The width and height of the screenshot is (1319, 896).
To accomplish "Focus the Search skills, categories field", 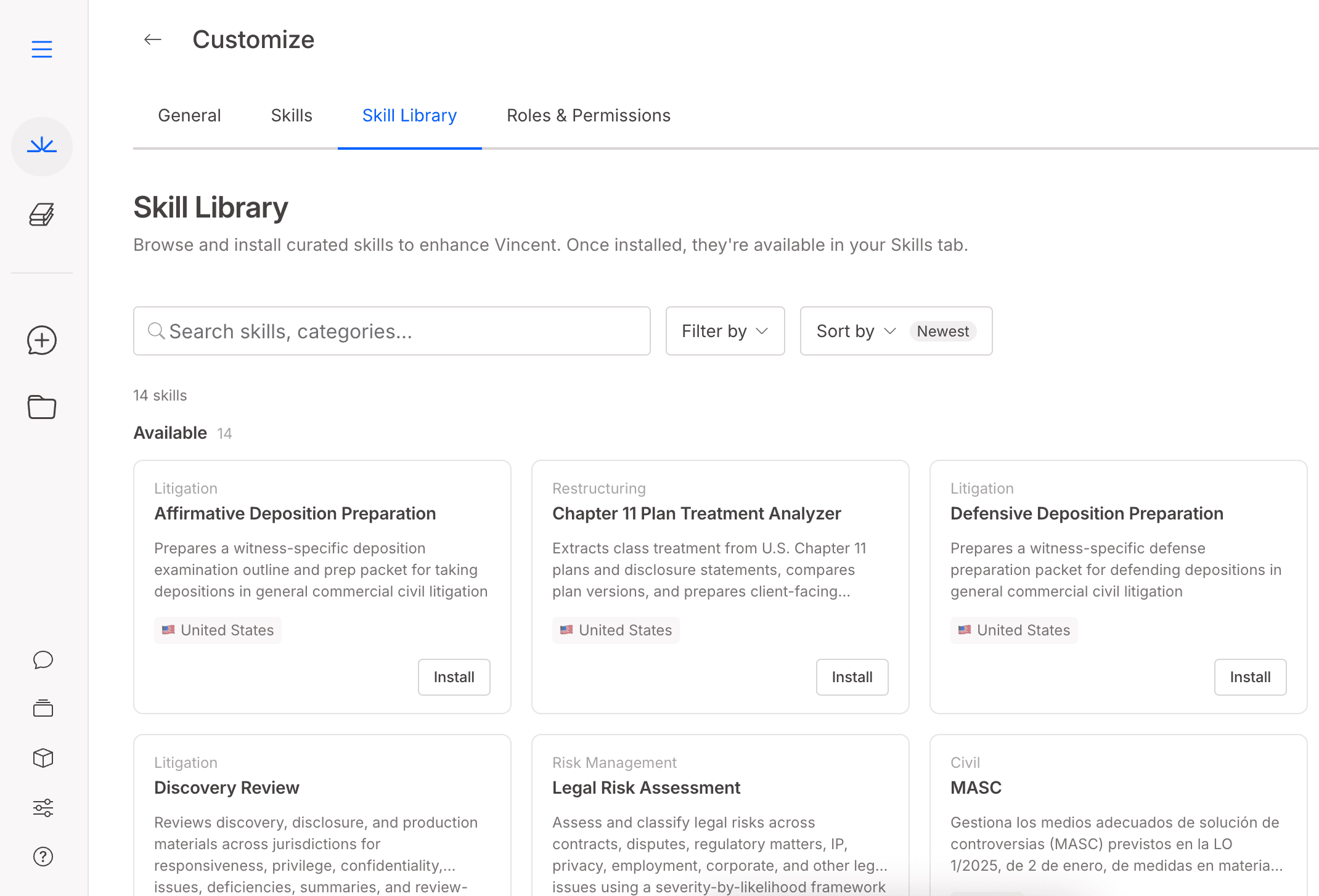I will pyautogui.click(x=392, y=331).
